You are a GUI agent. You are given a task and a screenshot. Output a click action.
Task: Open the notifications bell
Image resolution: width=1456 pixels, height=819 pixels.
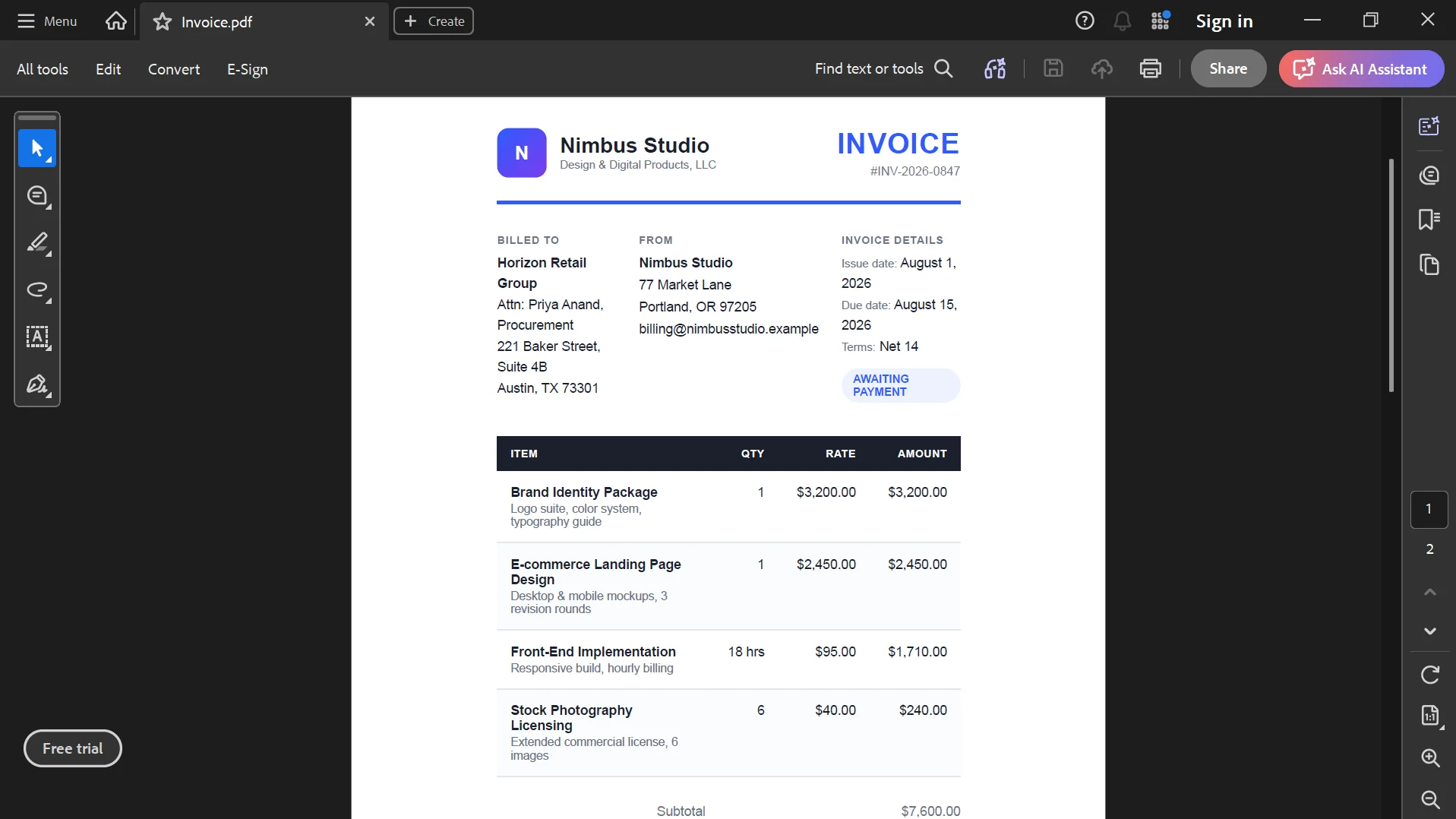[x=1123, y=21]
